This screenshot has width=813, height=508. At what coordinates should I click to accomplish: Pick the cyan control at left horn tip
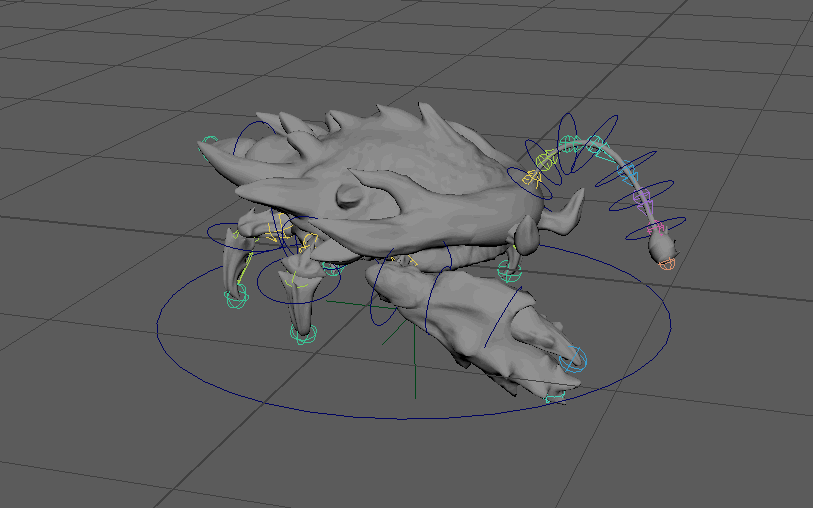coord(209,144)
